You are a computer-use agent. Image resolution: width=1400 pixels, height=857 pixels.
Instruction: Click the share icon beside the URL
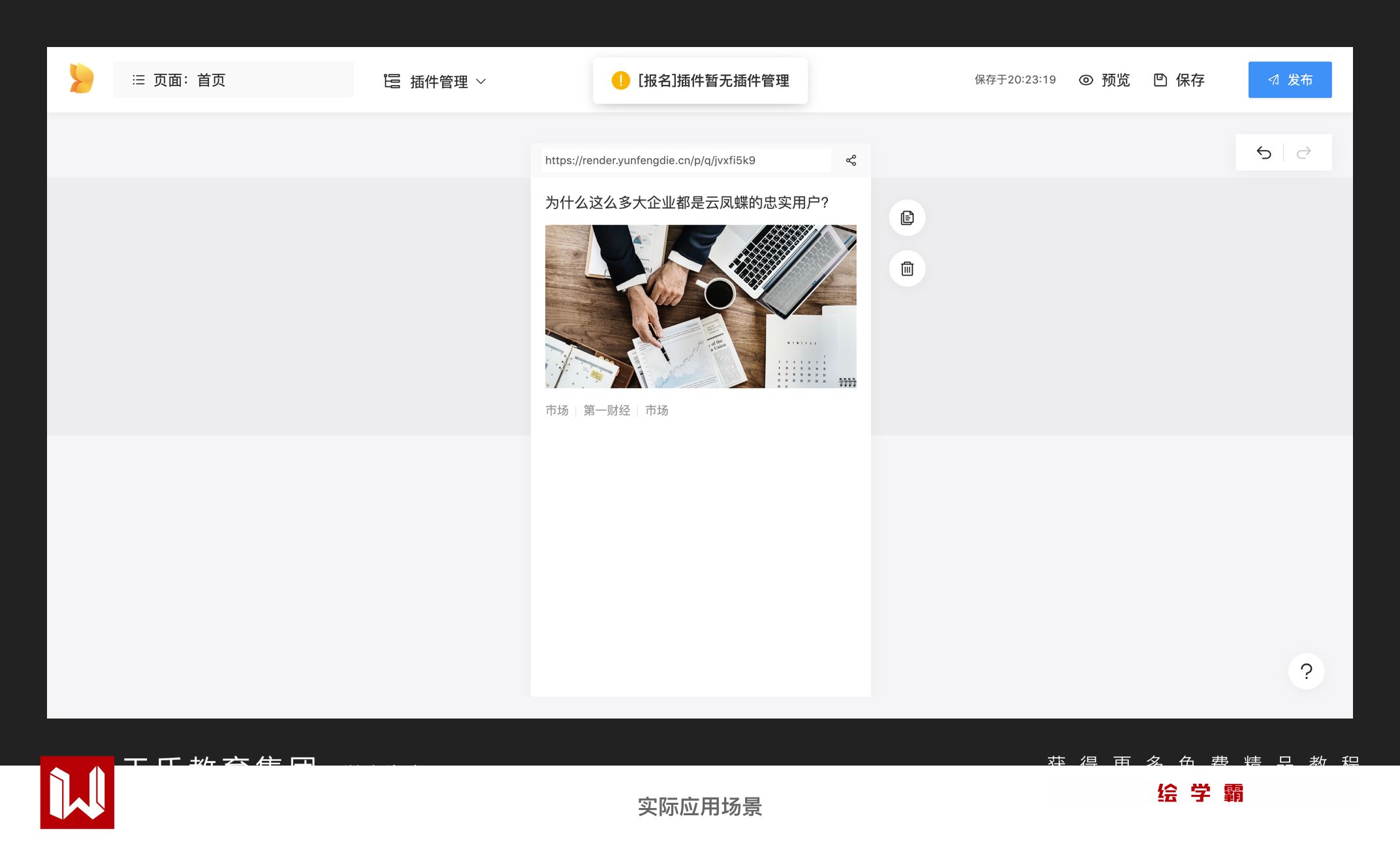click(x=851, y=161)
